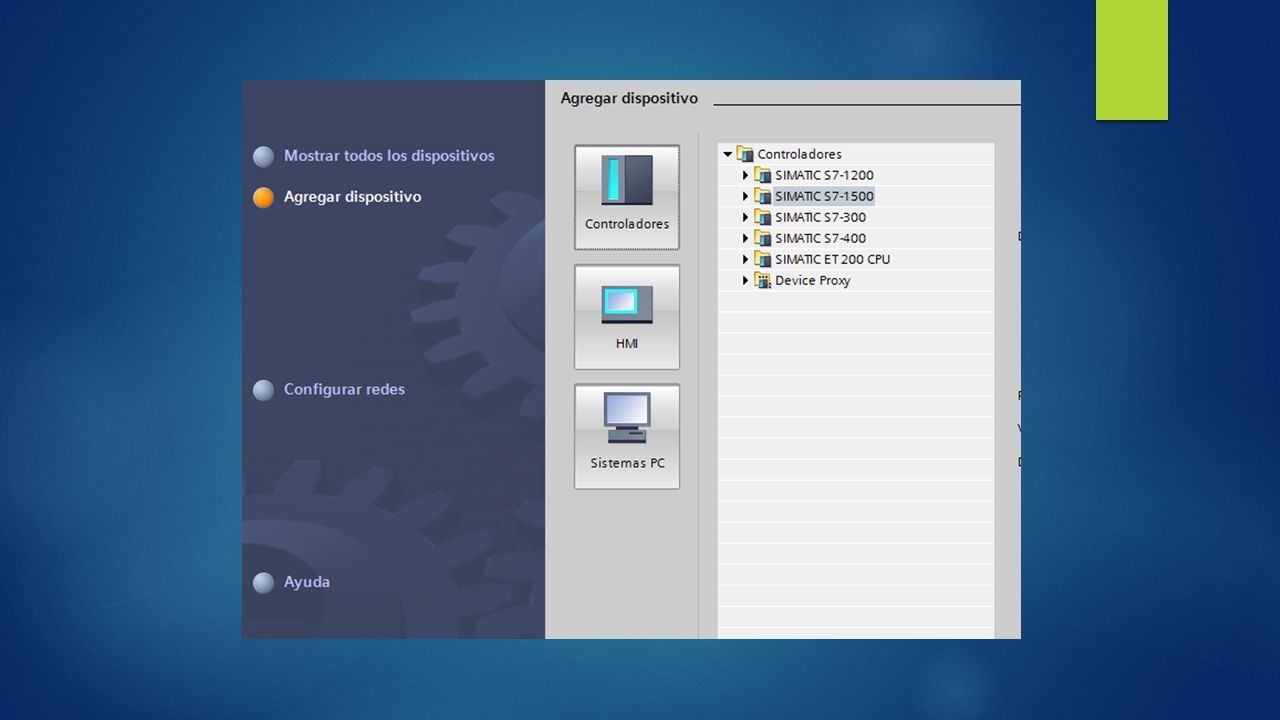This screenshot has height=720, width=1280.
Task: Click bullet beside Mostrar todos los dispositivos
Action: point(263,157)
